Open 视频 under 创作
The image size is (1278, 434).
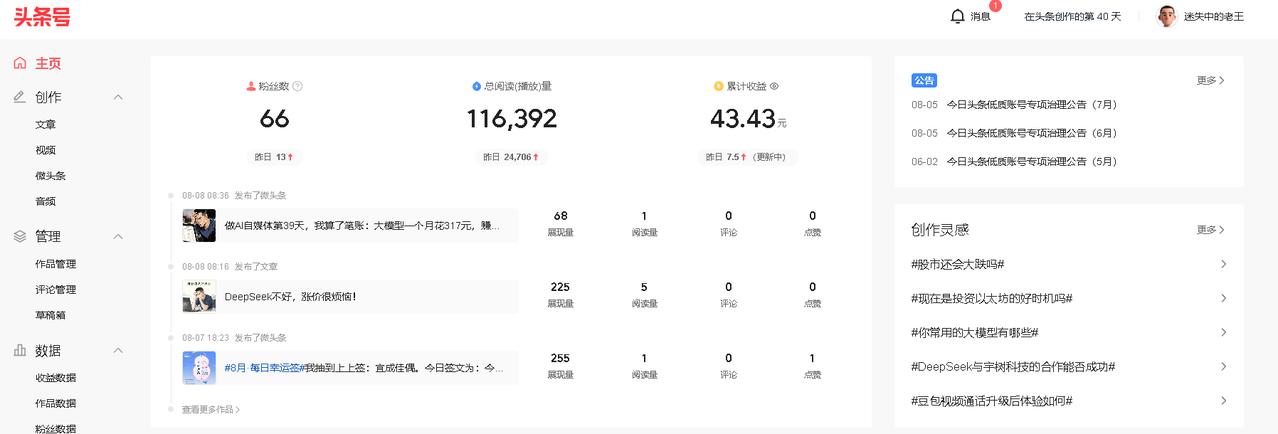click(x=45, y=150)
